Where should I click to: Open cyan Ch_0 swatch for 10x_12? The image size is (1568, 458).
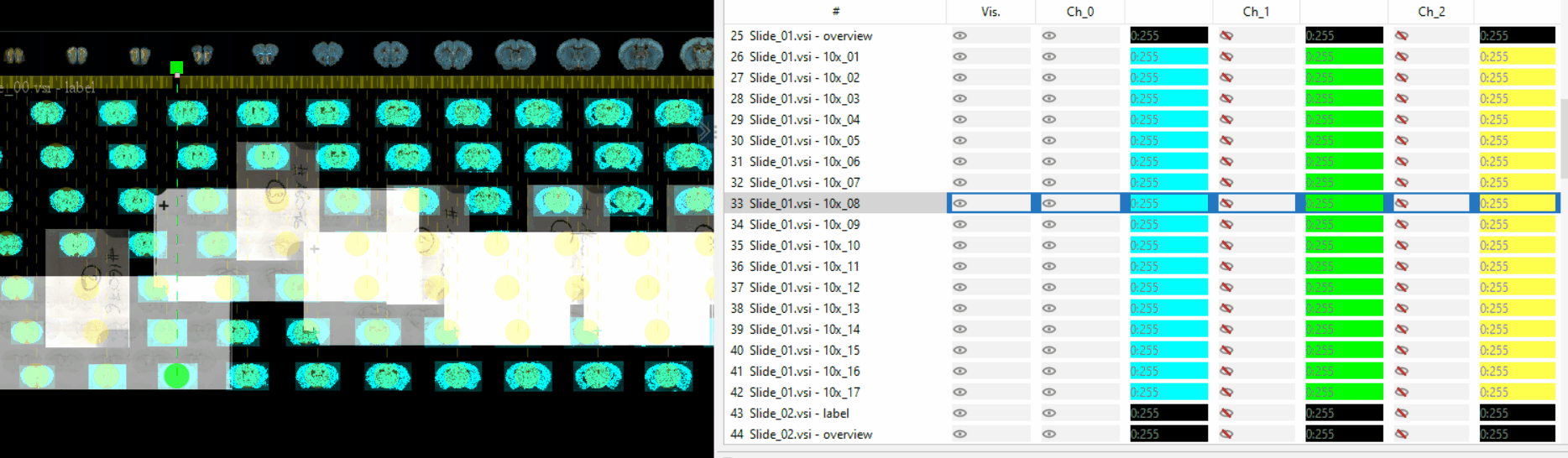1168,287
